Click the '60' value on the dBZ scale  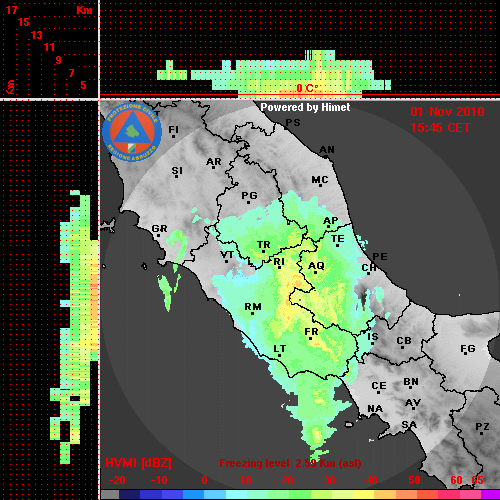pyautogui.click(x=456, y=480)
